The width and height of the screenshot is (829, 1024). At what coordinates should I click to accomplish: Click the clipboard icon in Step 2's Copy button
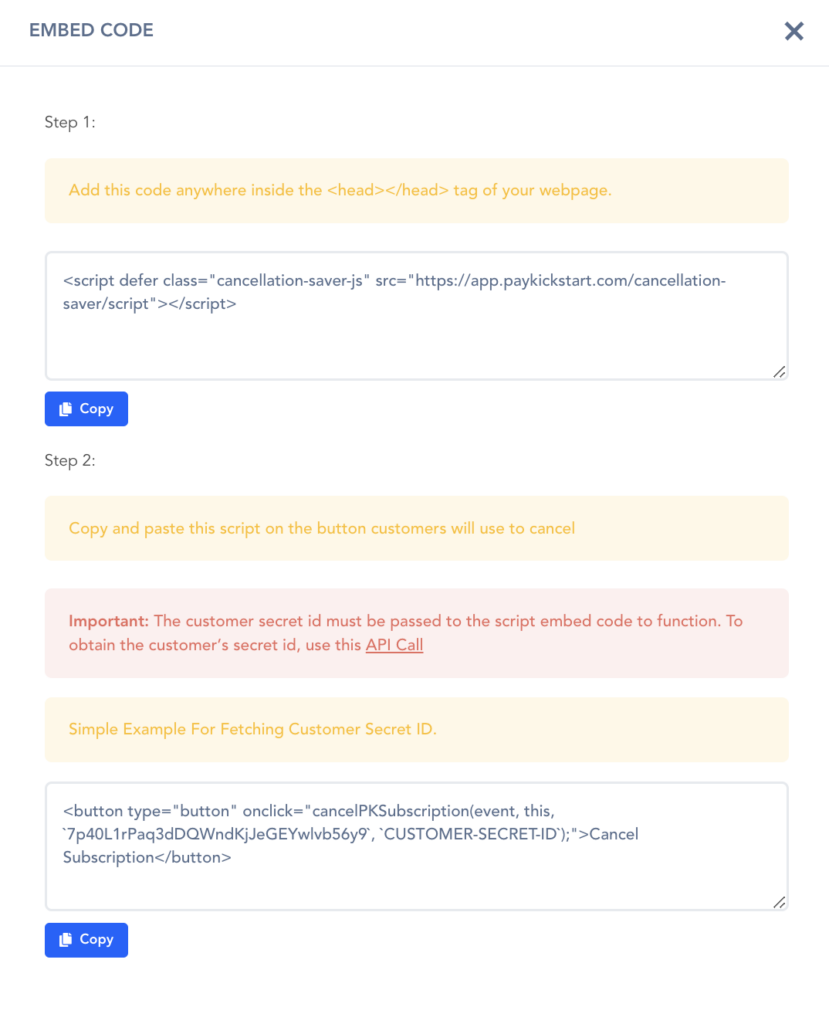(x=66, y=940)
